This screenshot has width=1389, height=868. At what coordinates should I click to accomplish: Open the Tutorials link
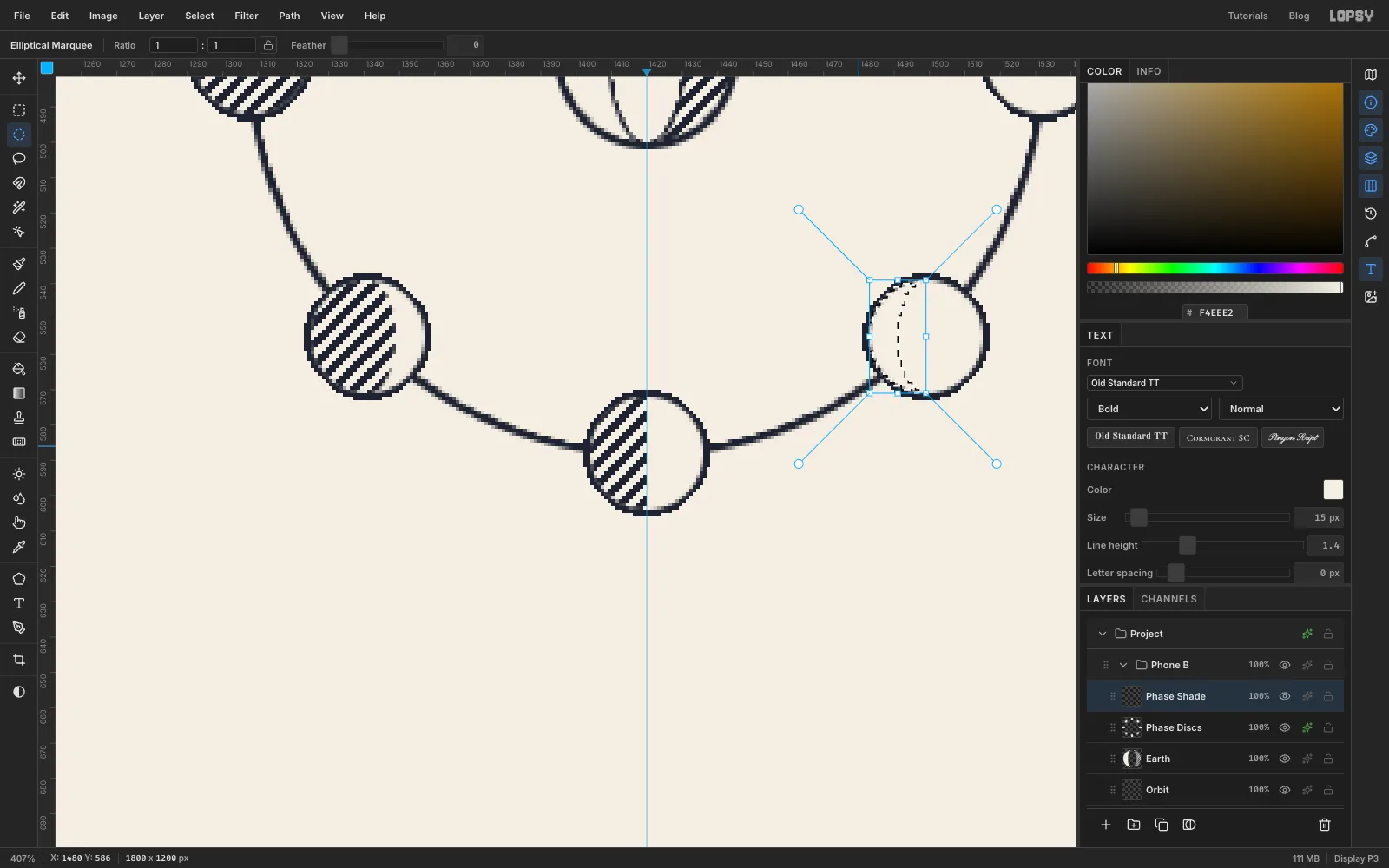(1247, 16)
